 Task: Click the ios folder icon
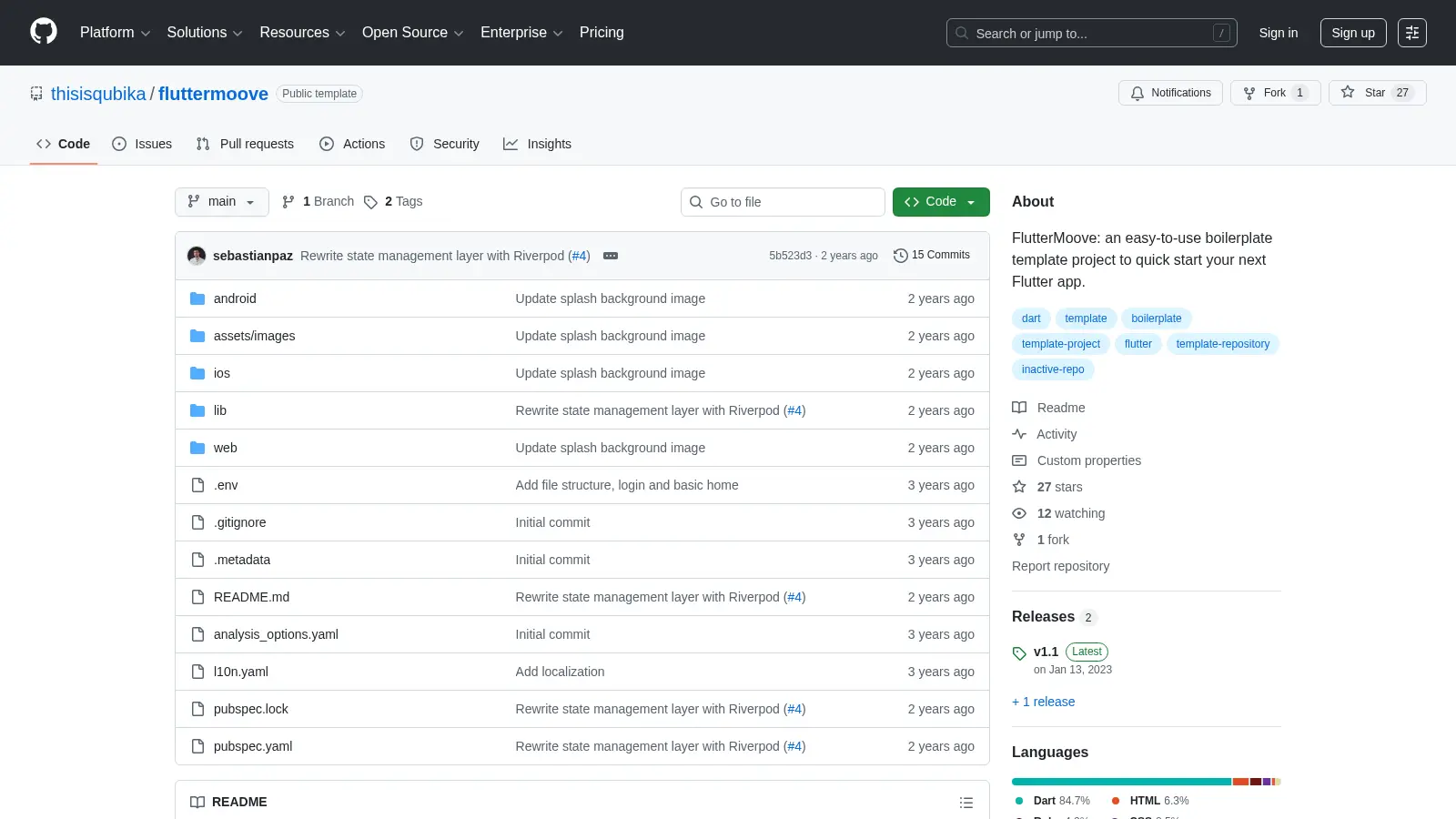tap(197, 373)
